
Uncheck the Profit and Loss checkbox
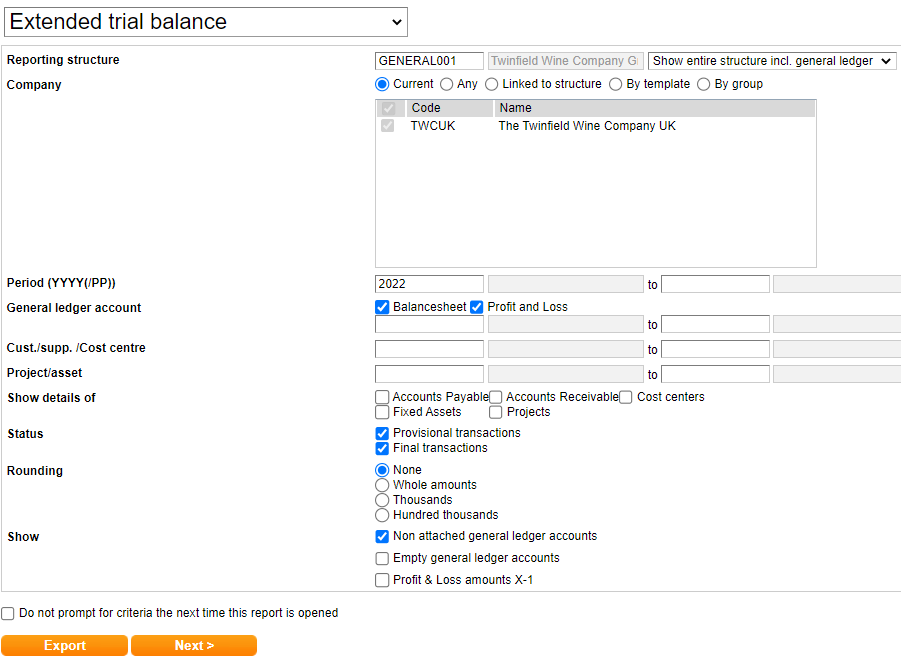pos(476,307)
